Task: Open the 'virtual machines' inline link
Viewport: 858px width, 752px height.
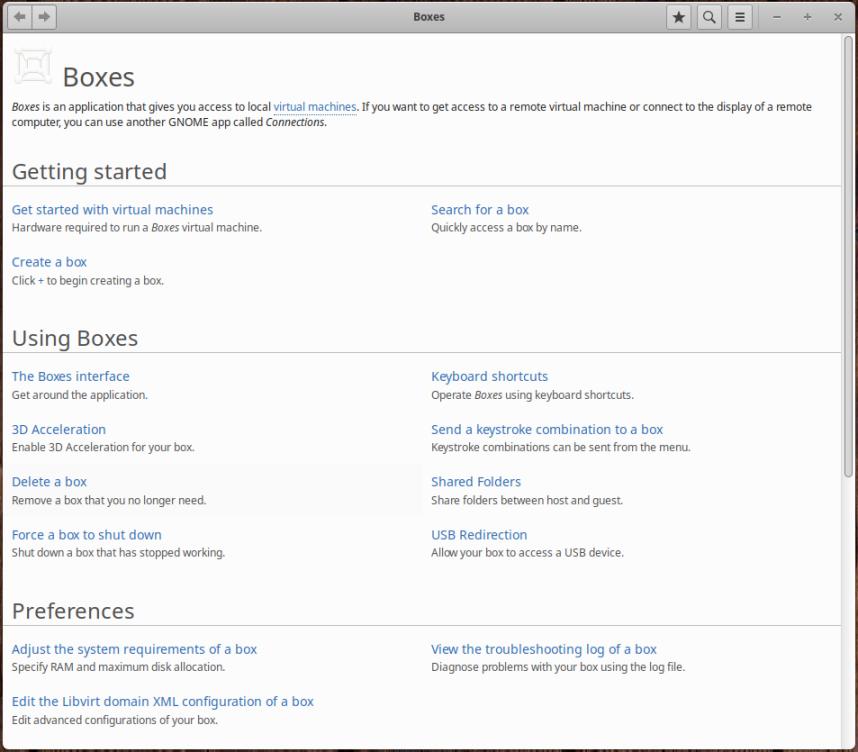Action: coord(315,107)
